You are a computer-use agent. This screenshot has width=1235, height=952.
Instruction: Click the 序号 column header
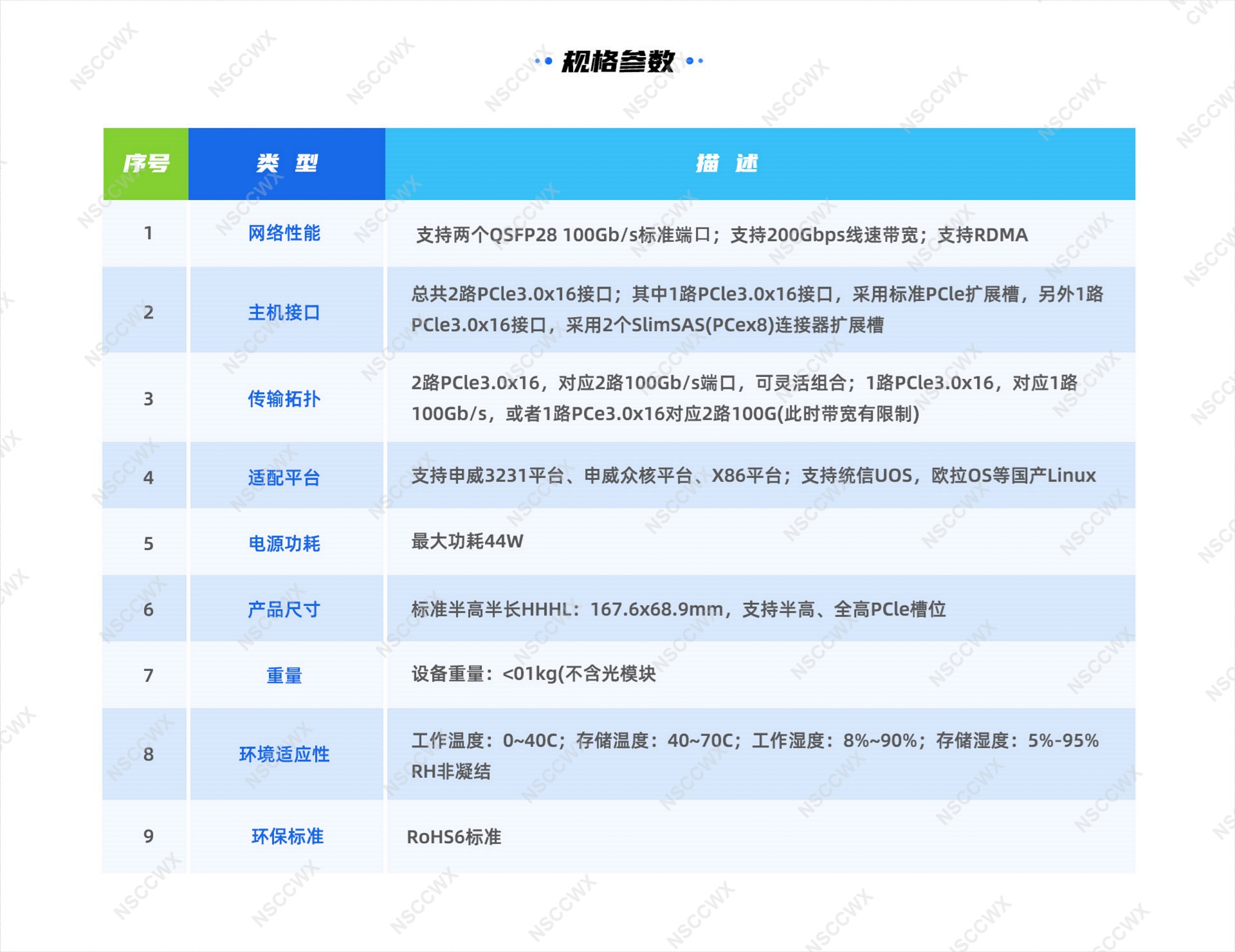[146, 163]
